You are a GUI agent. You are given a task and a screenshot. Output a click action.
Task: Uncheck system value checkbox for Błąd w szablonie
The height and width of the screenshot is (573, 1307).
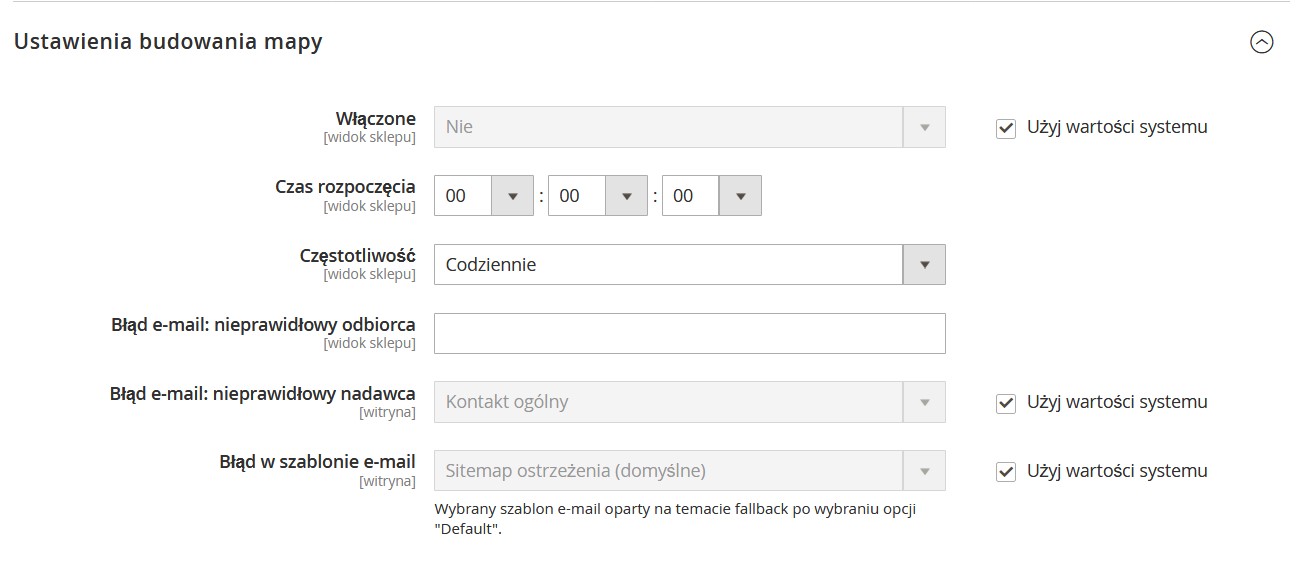pyautogui.click(x=1006, y=472)
